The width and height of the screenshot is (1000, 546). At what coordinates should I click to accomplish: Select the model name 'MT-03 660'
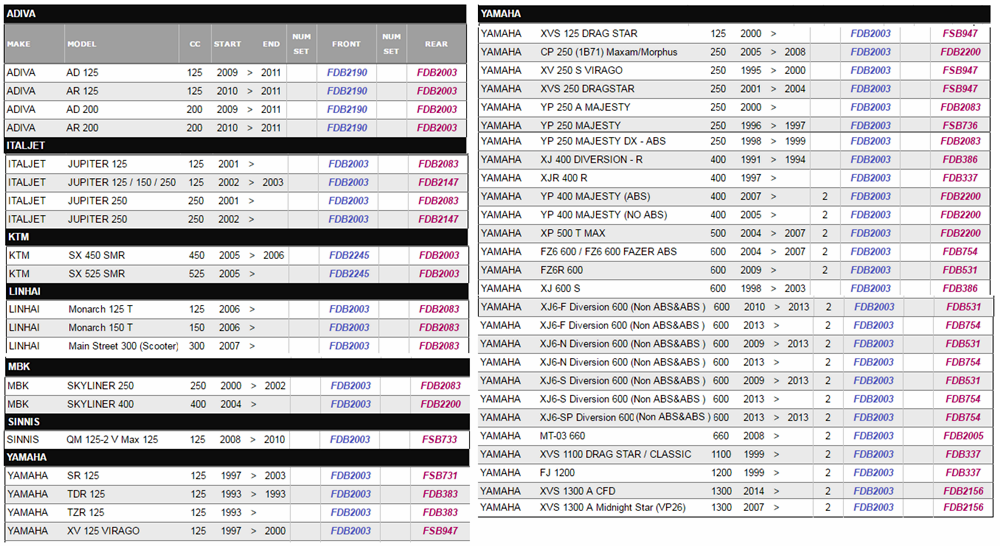562,436
